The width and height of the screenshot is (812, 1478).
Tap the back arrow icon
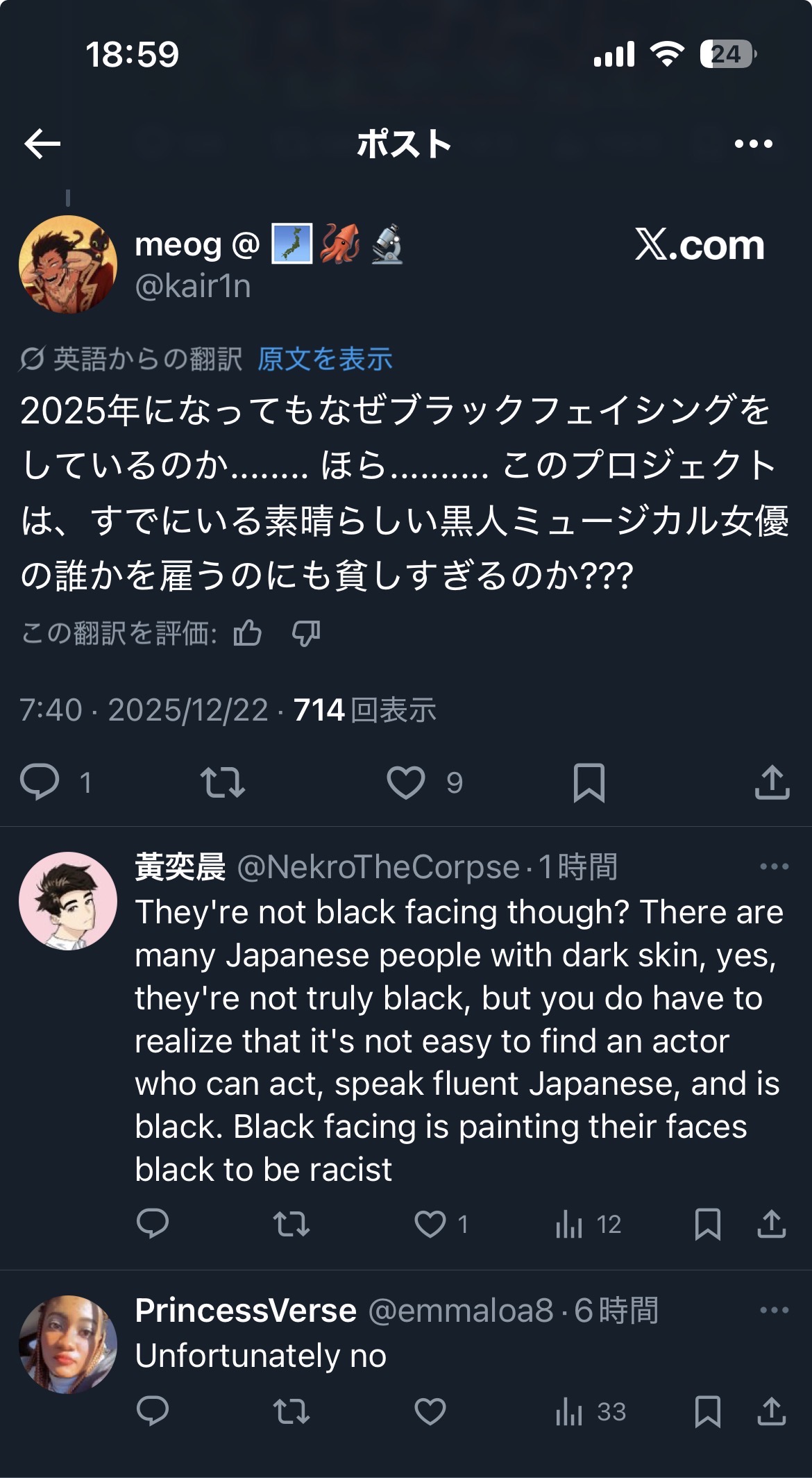42,144
